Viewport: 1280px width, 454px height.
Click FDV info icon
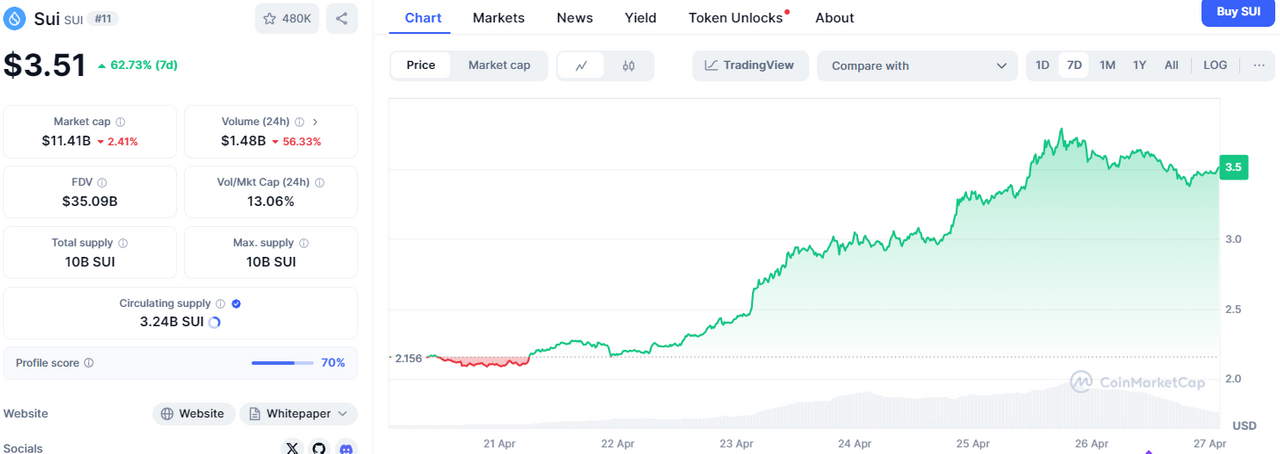(x=102, y=183)
